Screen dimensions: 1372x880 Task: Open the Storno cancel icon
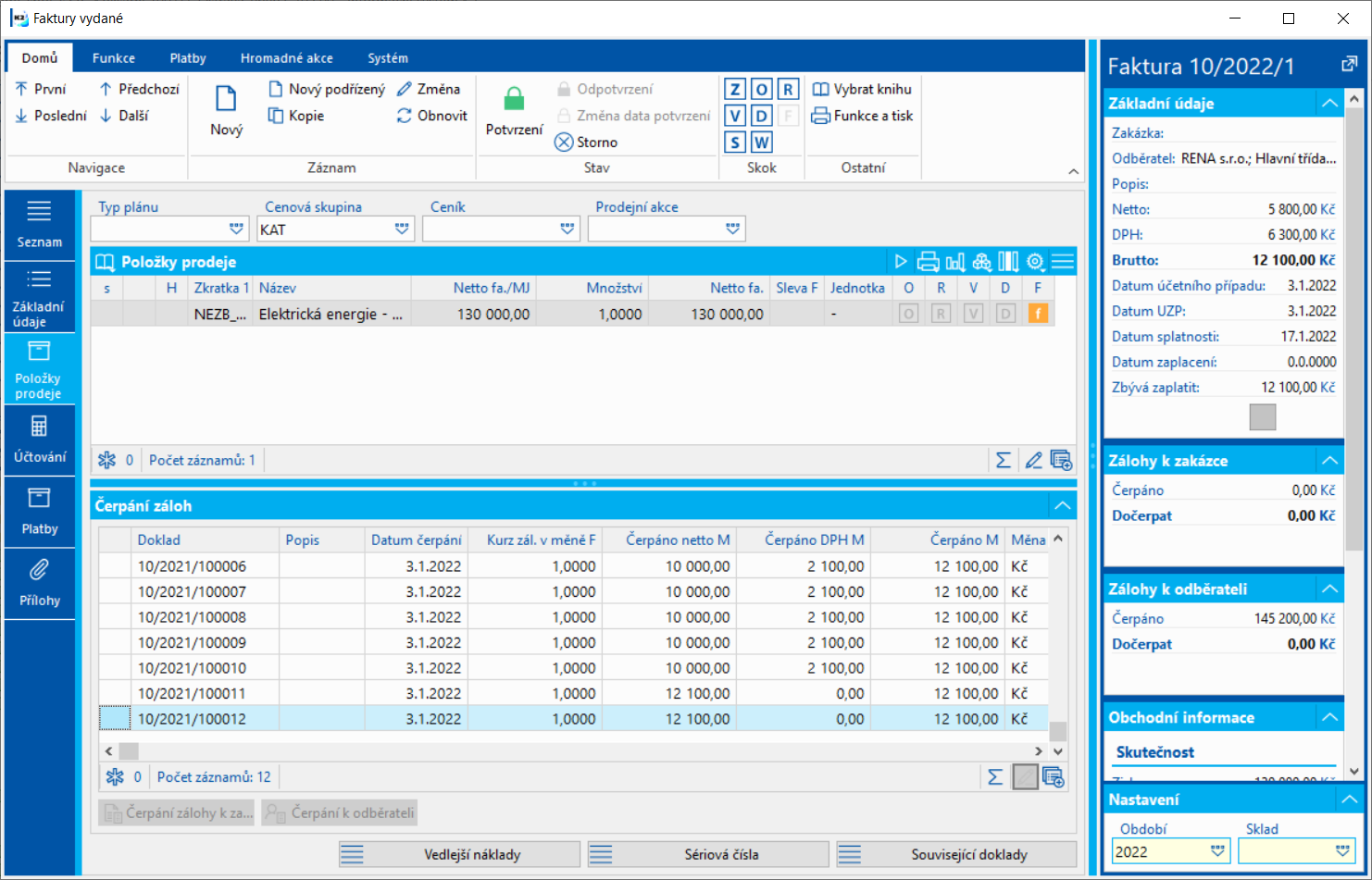click(564, 143)
